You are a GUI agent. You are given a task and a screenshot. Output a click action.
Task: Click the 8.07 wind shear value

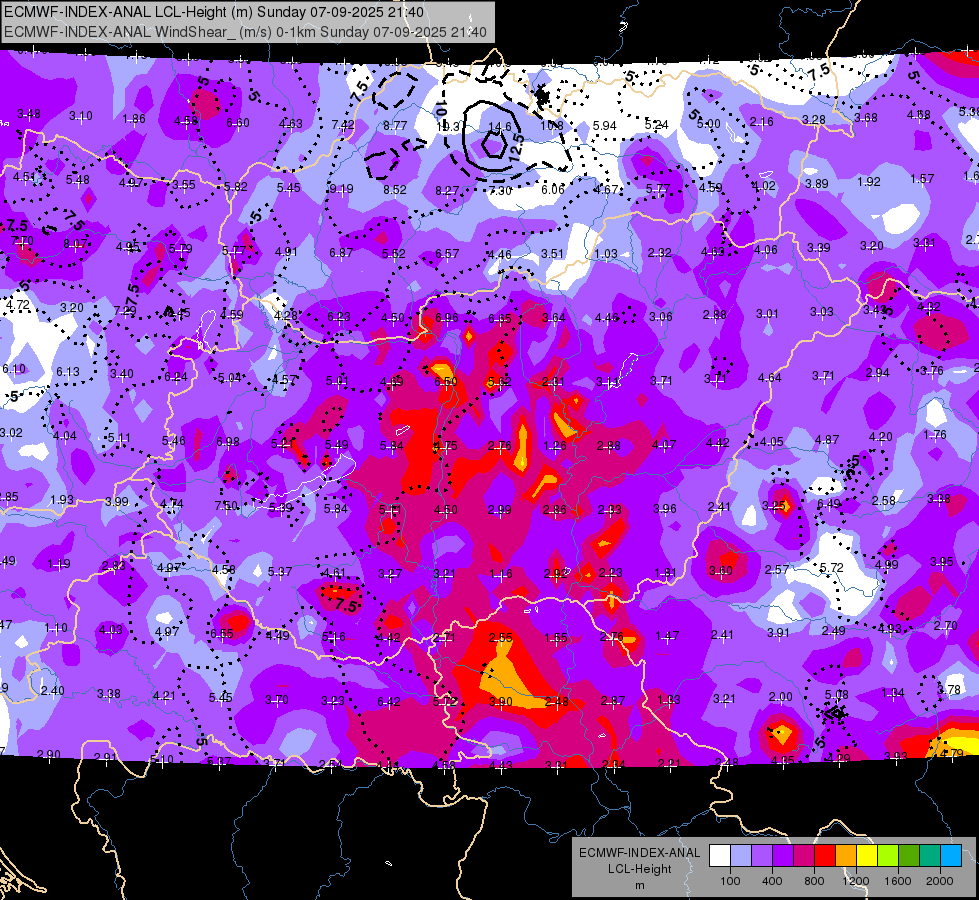point(75,243)
